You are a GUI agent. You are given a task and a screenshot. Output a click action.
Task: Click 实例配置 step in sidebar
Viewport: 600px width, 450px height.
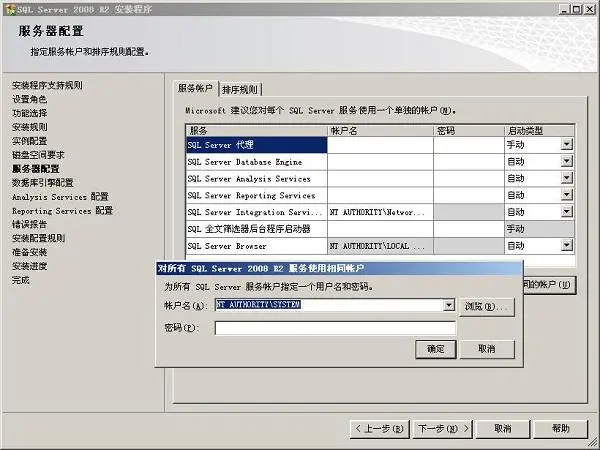(29, 141)
